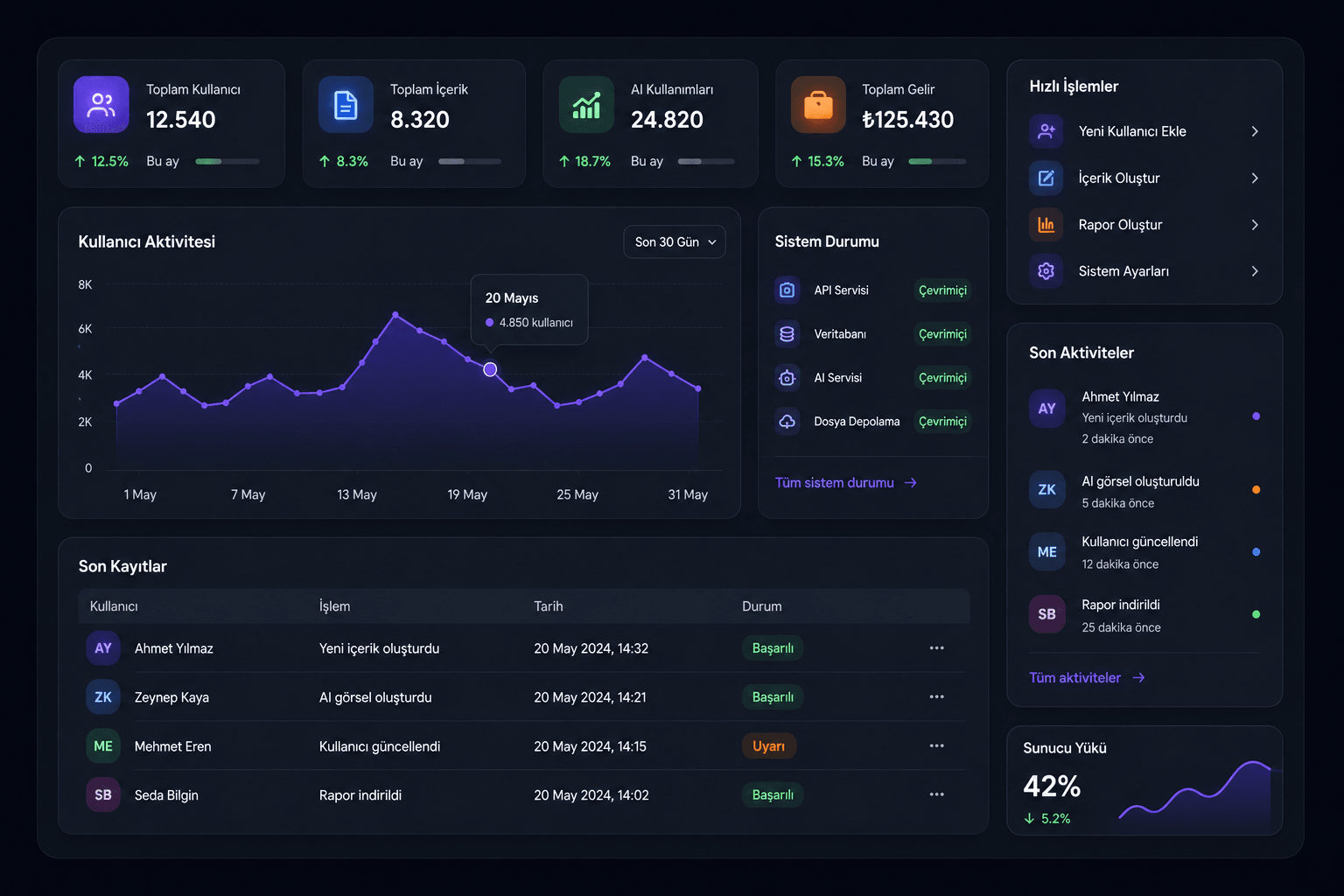Select Rapor Oluştur quick action
The height and width of the screenshot is (896, 1344).
coord(1145,225)
